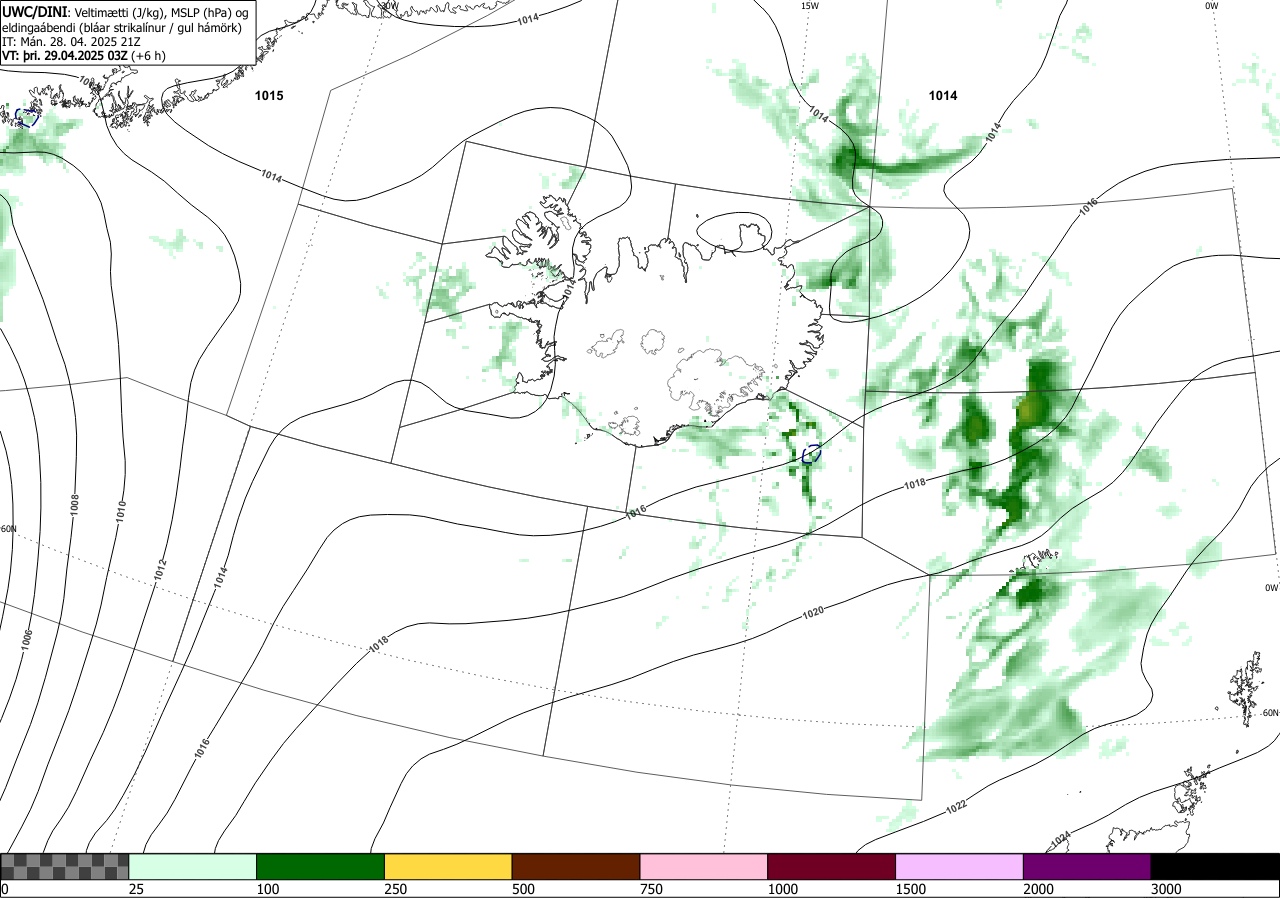The height and width of the screenshot is (898, 1280).
Task: Click the black legend swatch above 3000
Action: [x=1215, y=866]
